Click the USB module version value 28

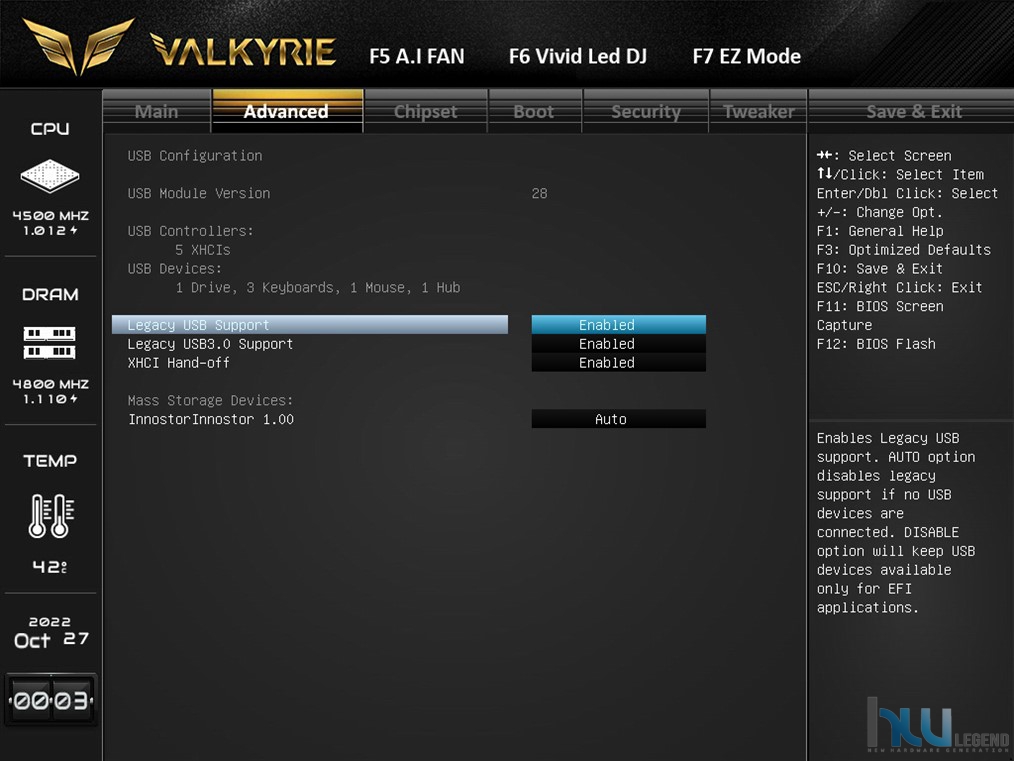(x=539, y=193)
